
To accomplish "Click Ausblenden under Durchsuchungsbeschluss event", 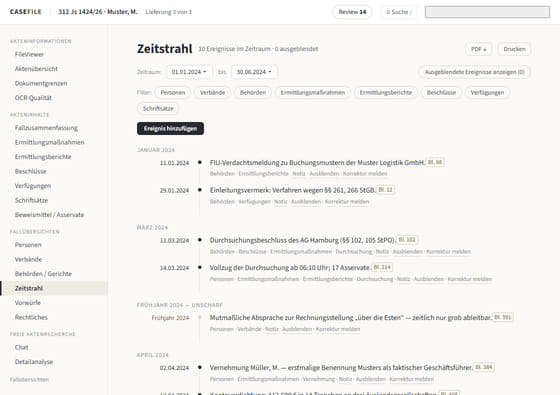I will click(408, 251).
